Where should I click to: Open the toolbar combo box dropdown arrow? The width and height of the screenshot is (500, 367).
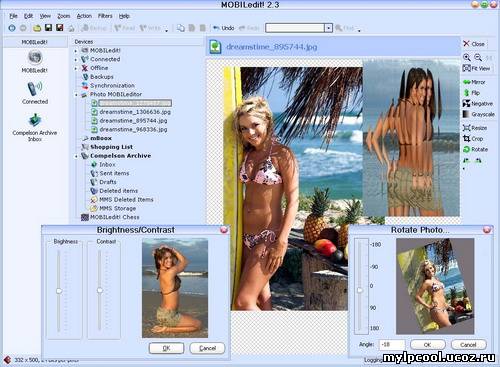click(328, 28)
